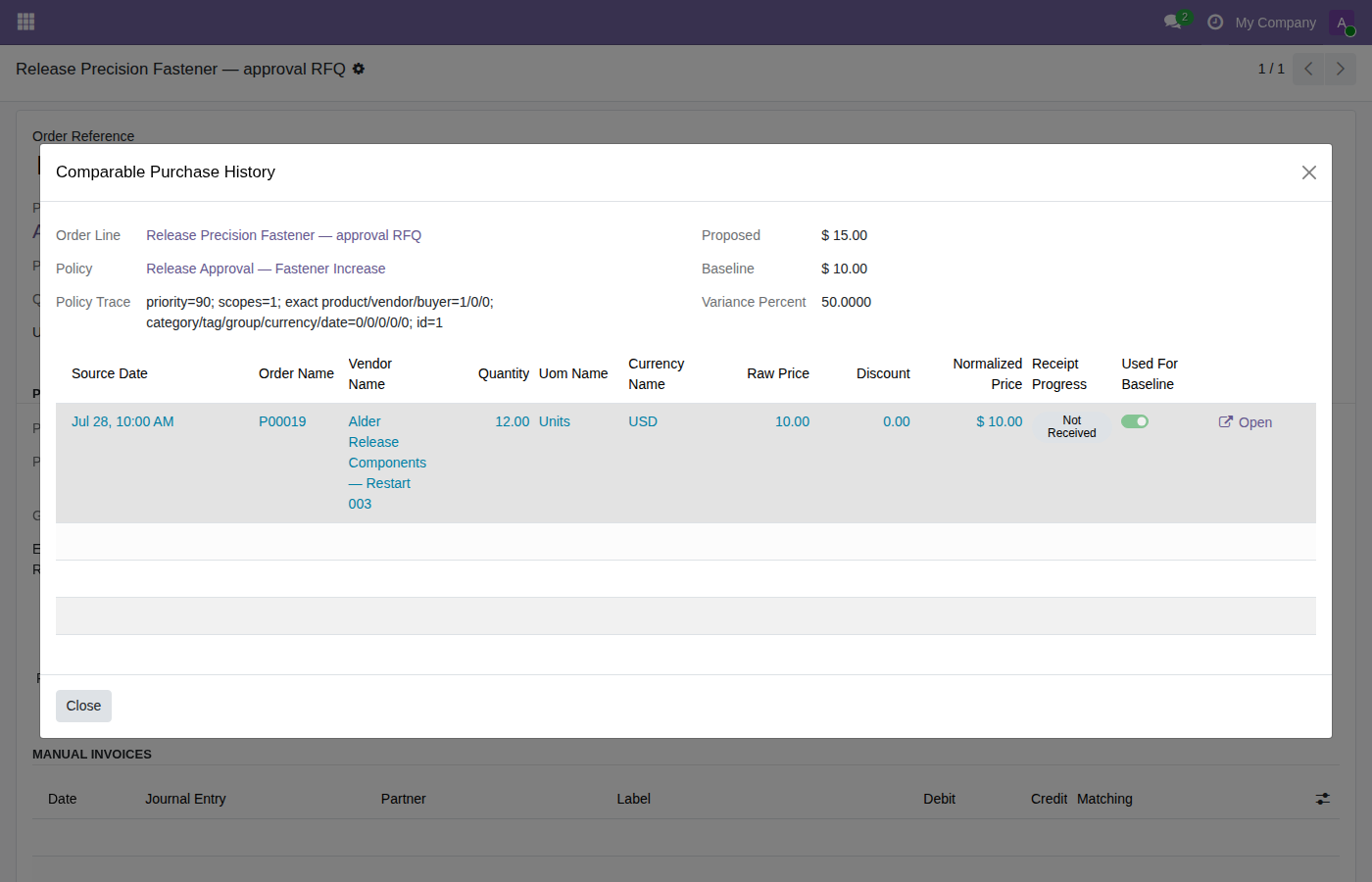Click the order name P00019 cell
The image size is (1372, 882).
(282, 421)
